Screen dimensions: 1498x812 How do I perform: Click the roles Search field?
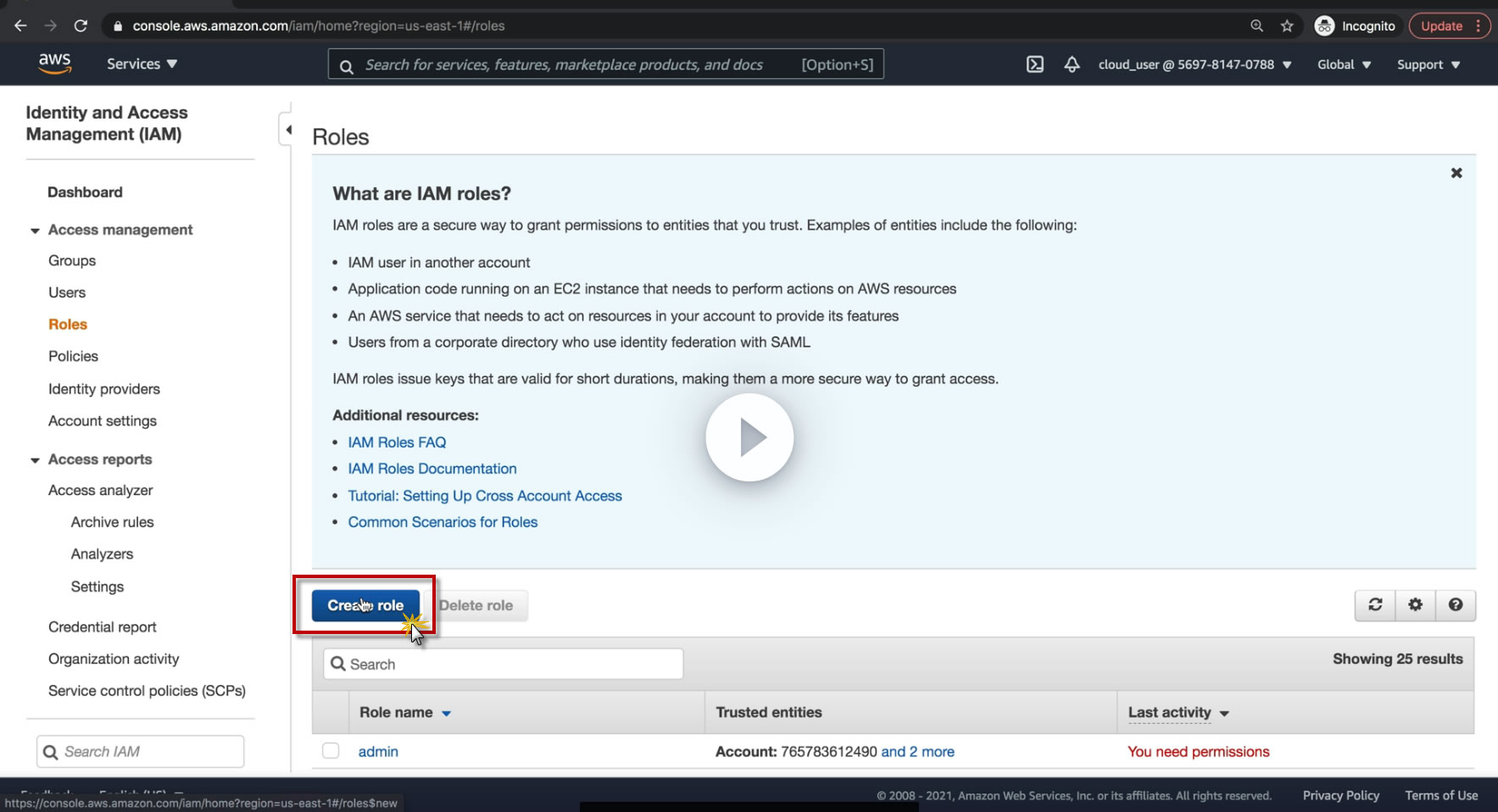click(504, 664)
